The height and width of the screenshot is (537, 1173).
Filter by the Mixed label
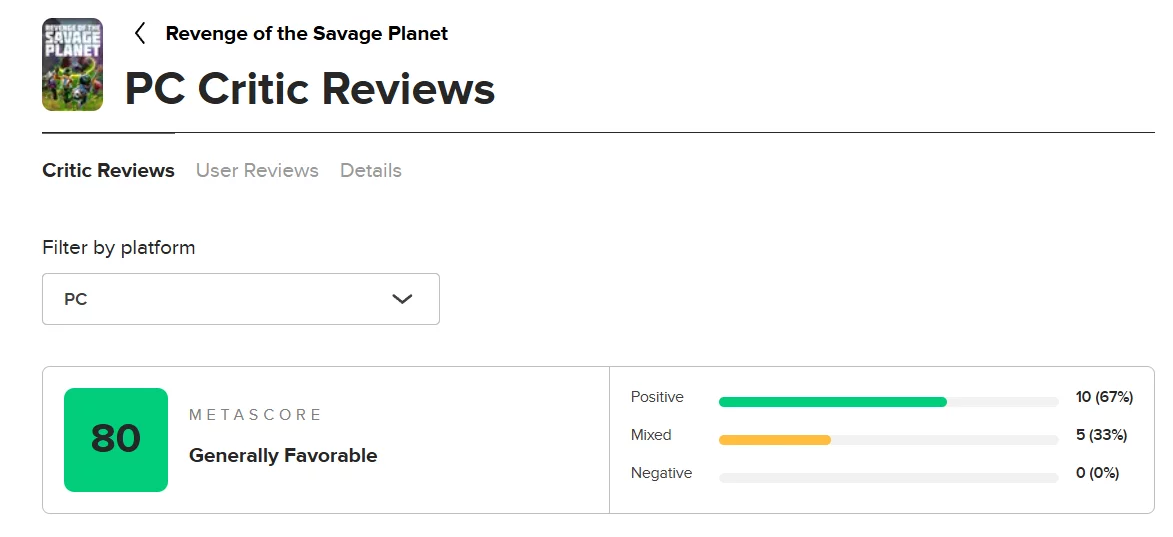click(651, 436)
